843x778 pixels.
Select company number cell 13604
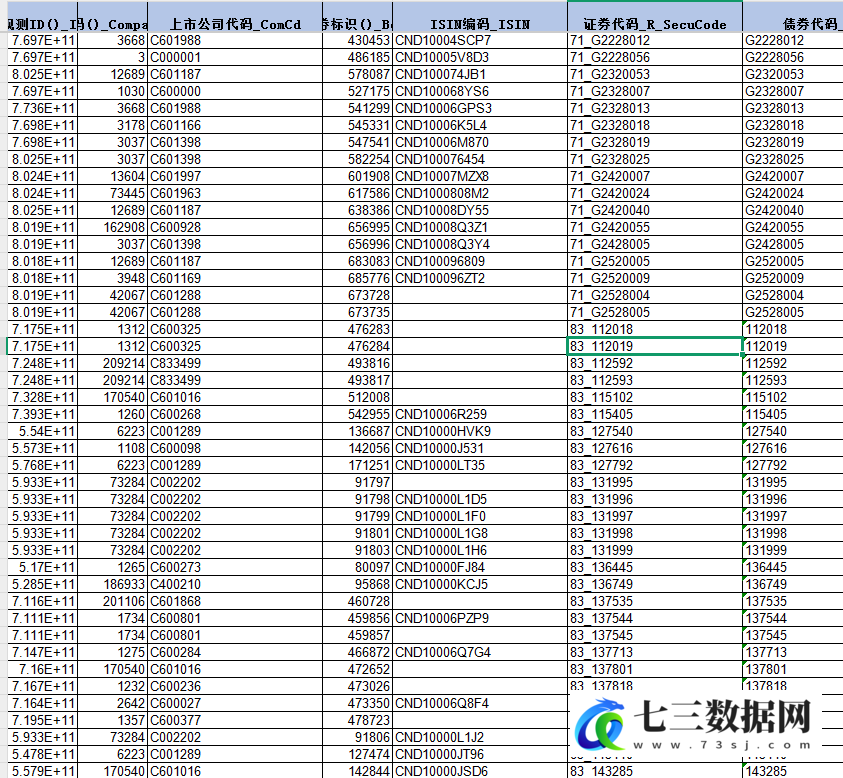pyautogui.click(x=113, y=176)
